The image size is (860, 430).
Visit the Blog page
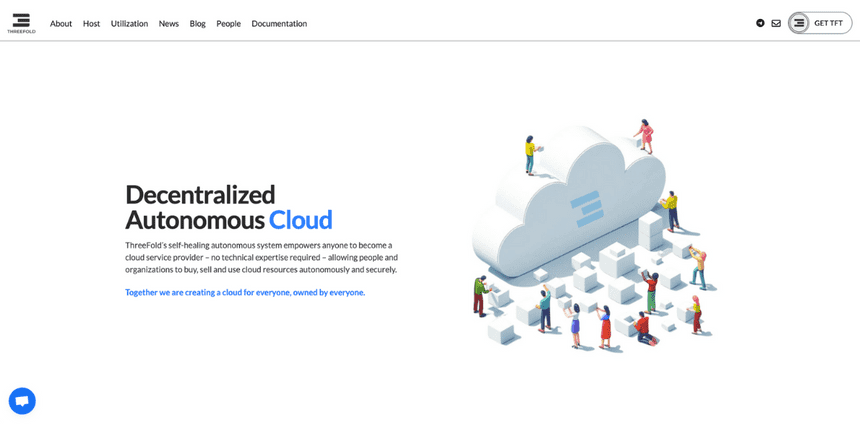[197, 24]
